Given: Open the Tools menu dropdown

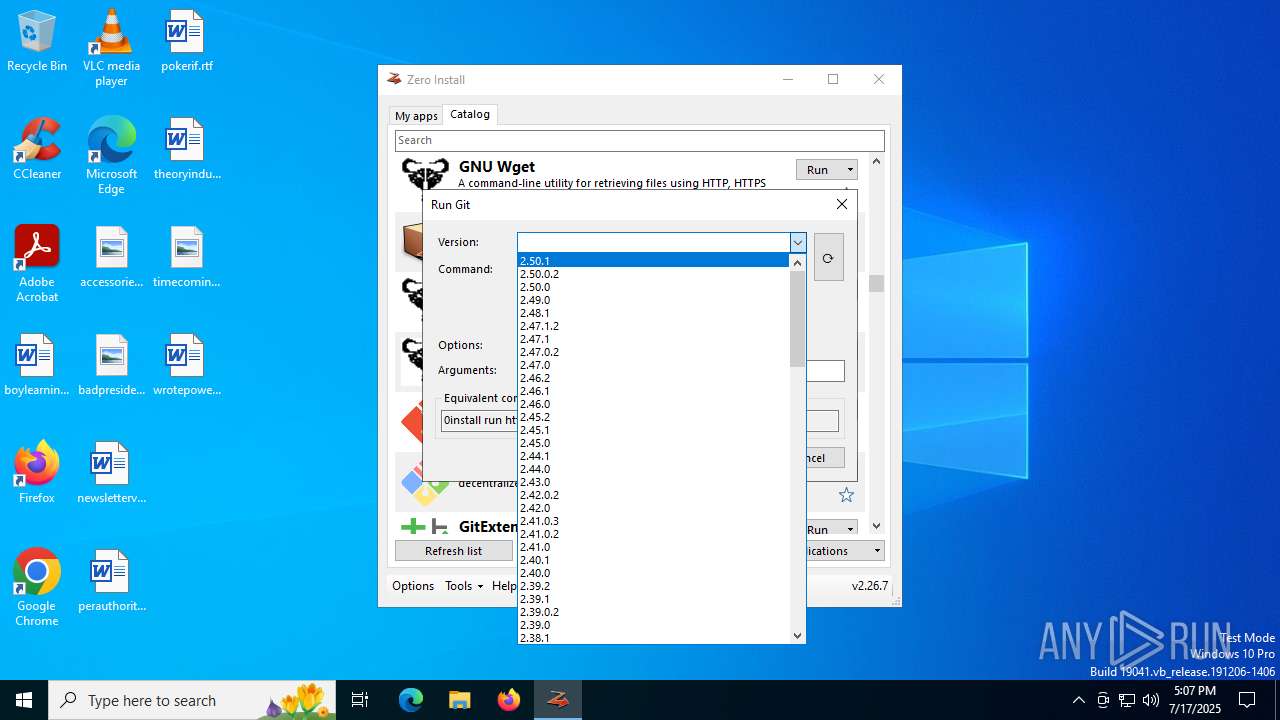Looking at the screenshot, I should point(464,586).
